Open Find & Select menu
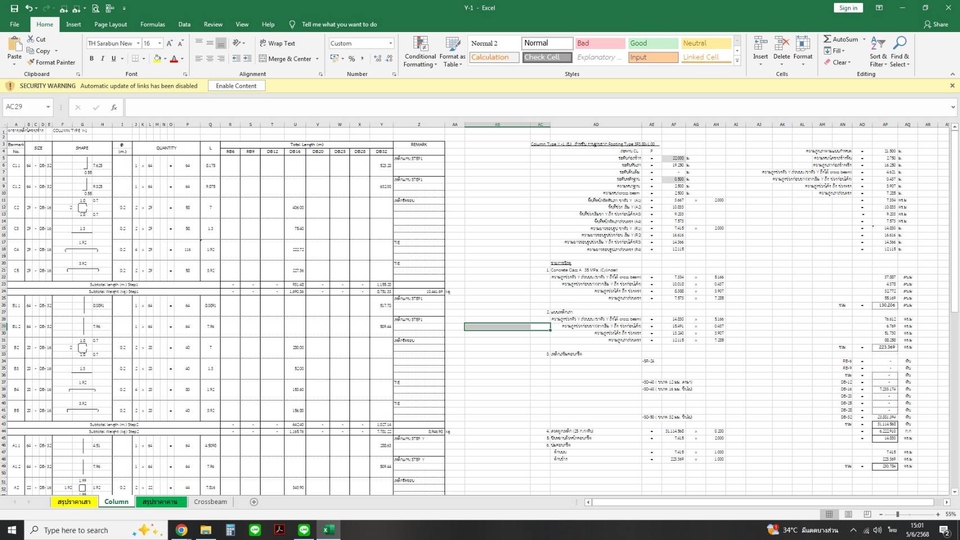This screenshot has height=540, width=960. [899, 51]
